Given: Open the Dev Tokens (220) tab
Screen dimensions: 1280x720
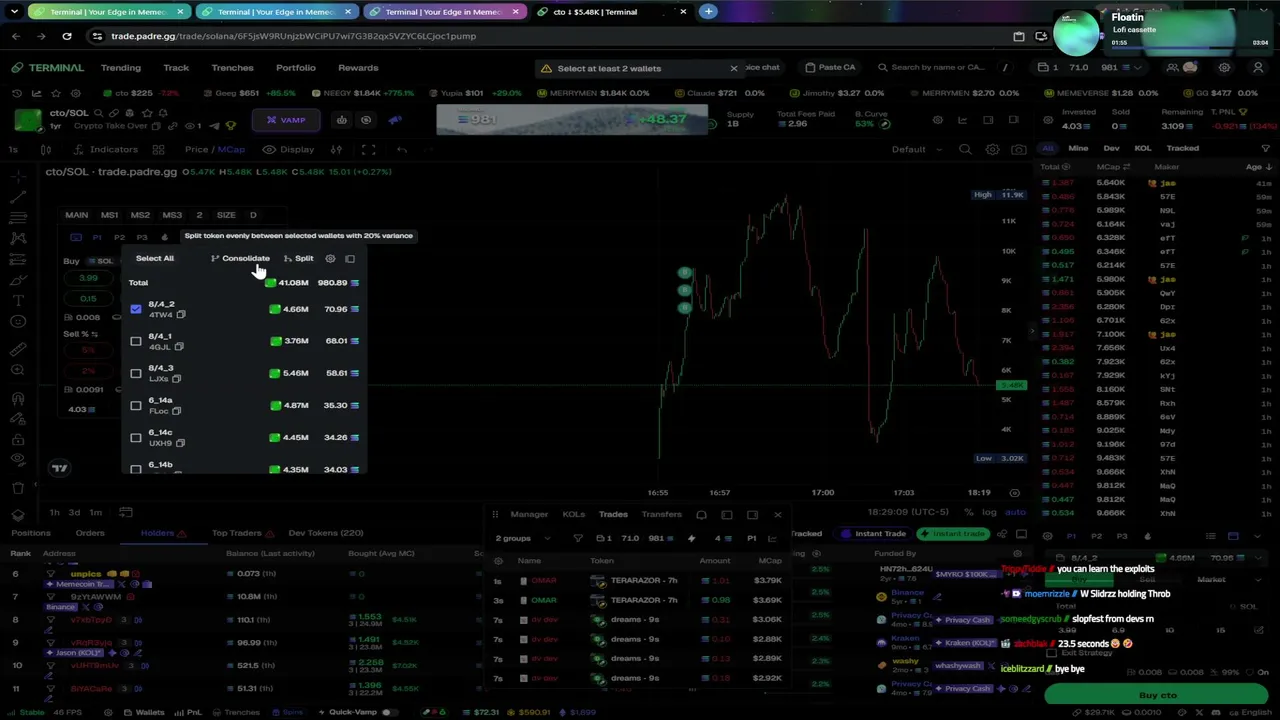Looking at the screenshot, I should point(326,533).
